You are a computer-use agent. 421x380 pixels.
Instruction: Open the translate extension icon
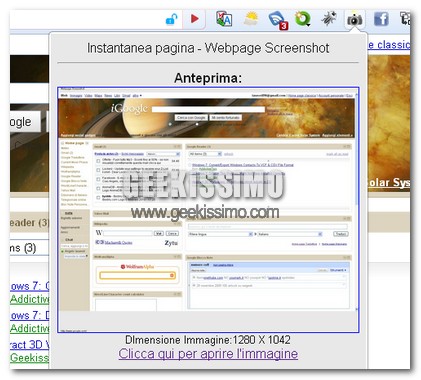[224, 19]
